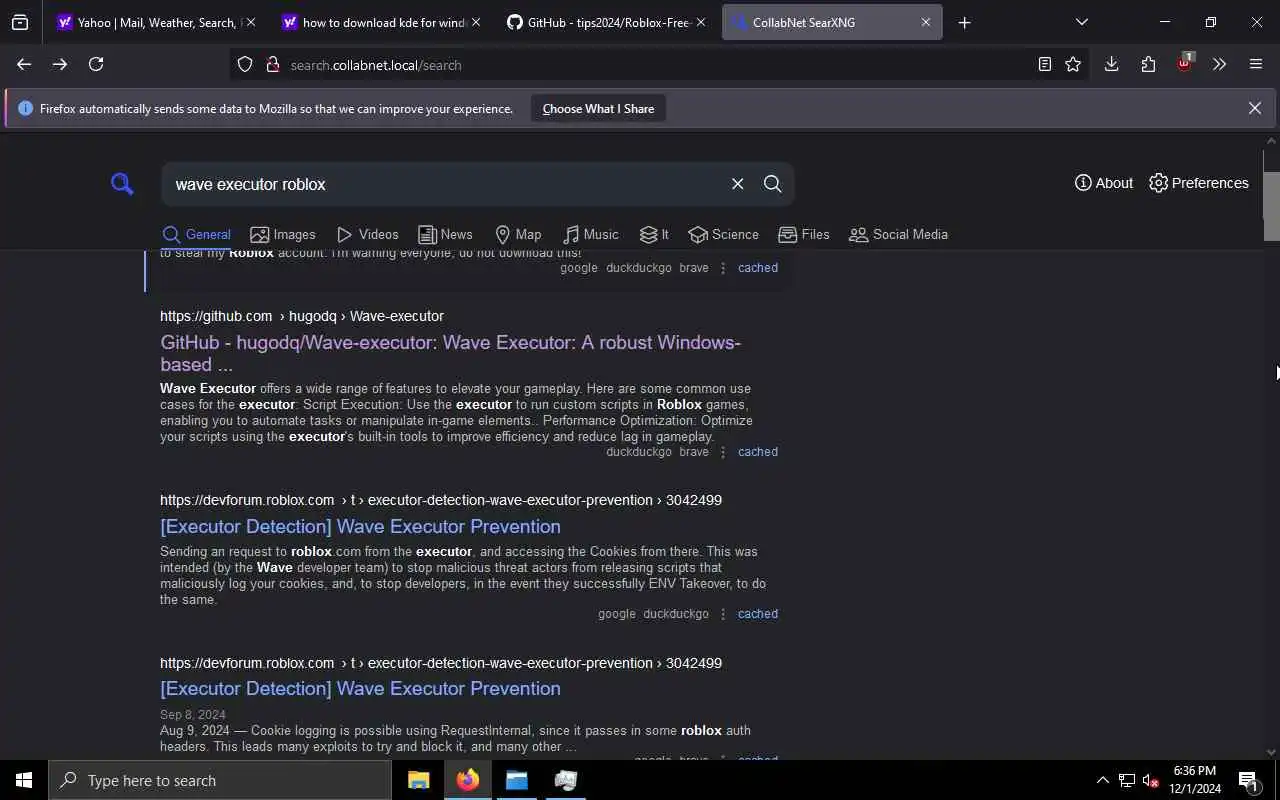Open tracking protection shield icon
The width and height of the screenshot is (1280, 800).
(245, 65)
